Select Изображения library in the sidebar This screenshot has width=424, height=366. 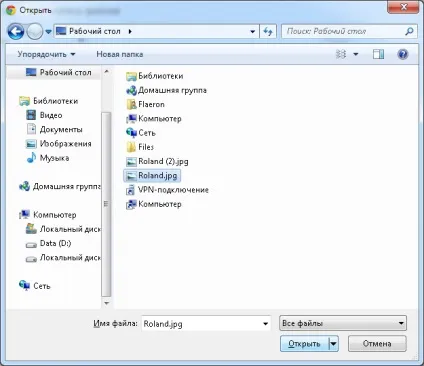[x=65, y=144]
